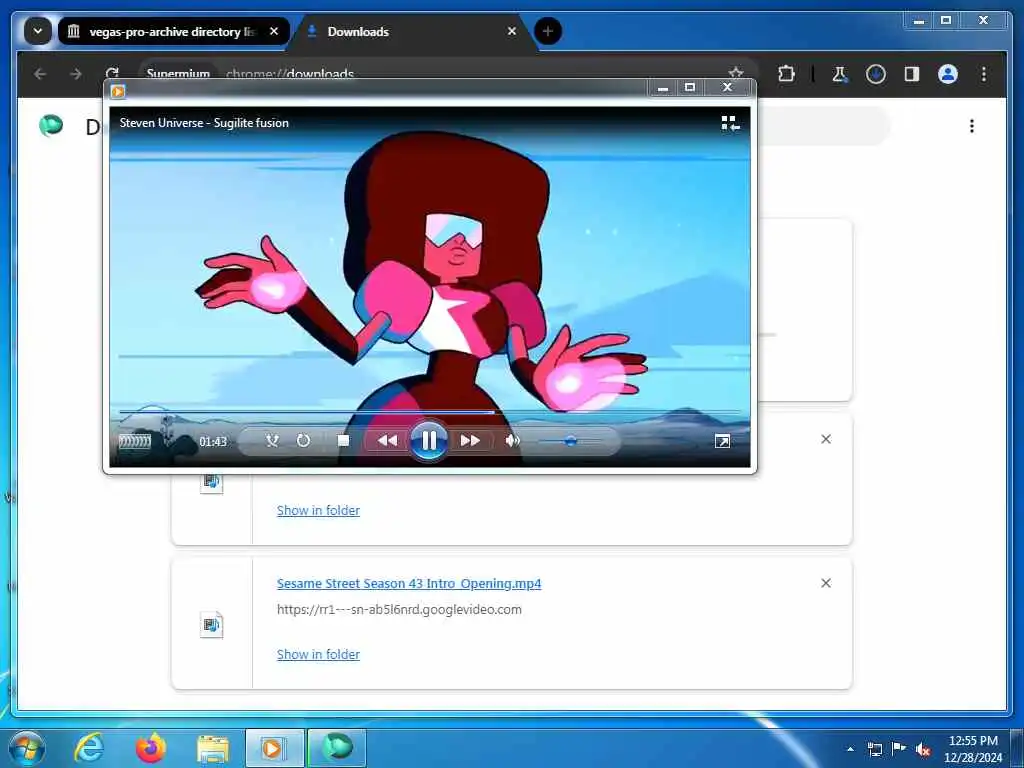Bookmark this page with the star

click(736, 72)
